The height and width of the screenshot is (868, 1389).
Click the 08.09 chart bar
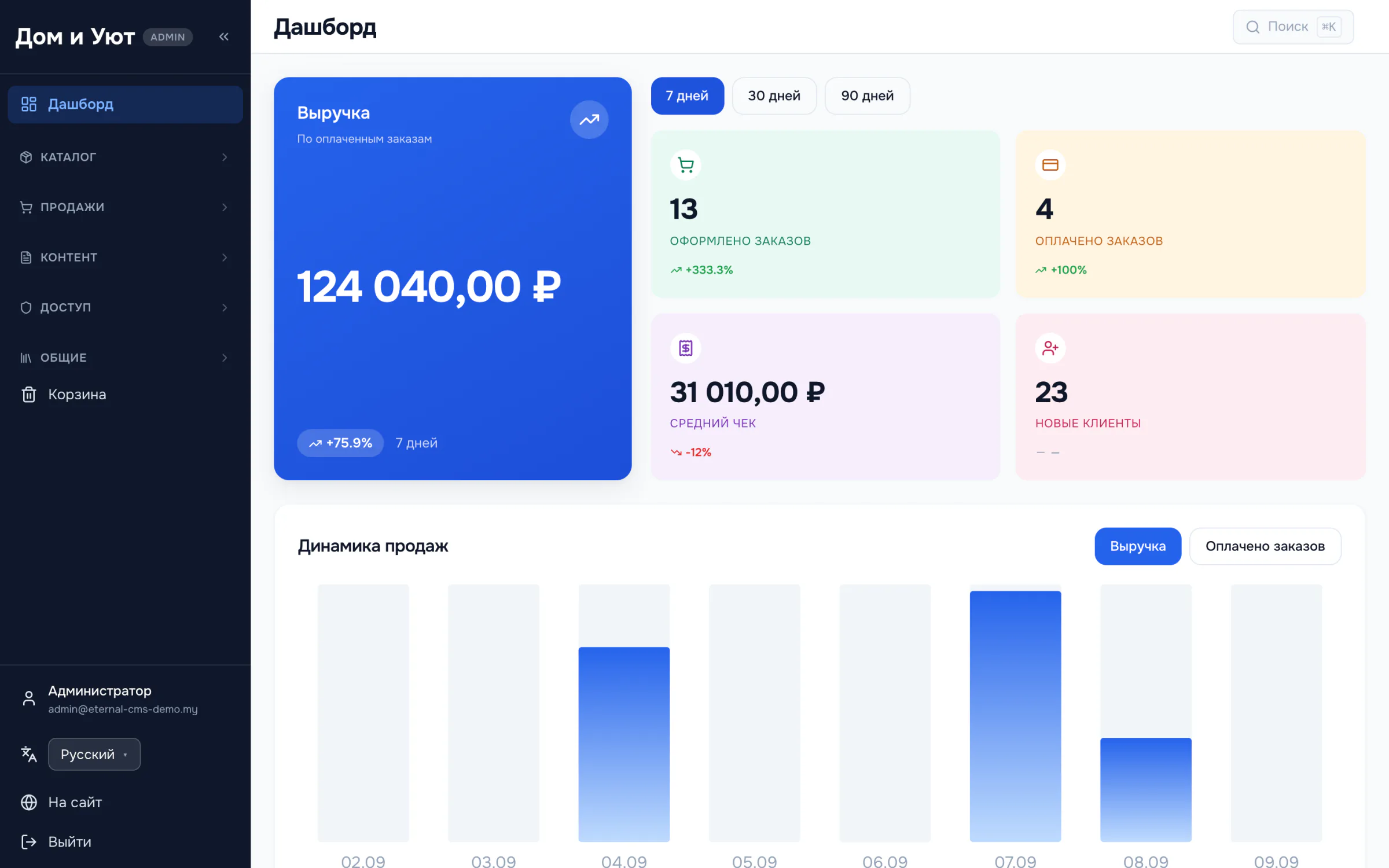tap(1145, 789)
